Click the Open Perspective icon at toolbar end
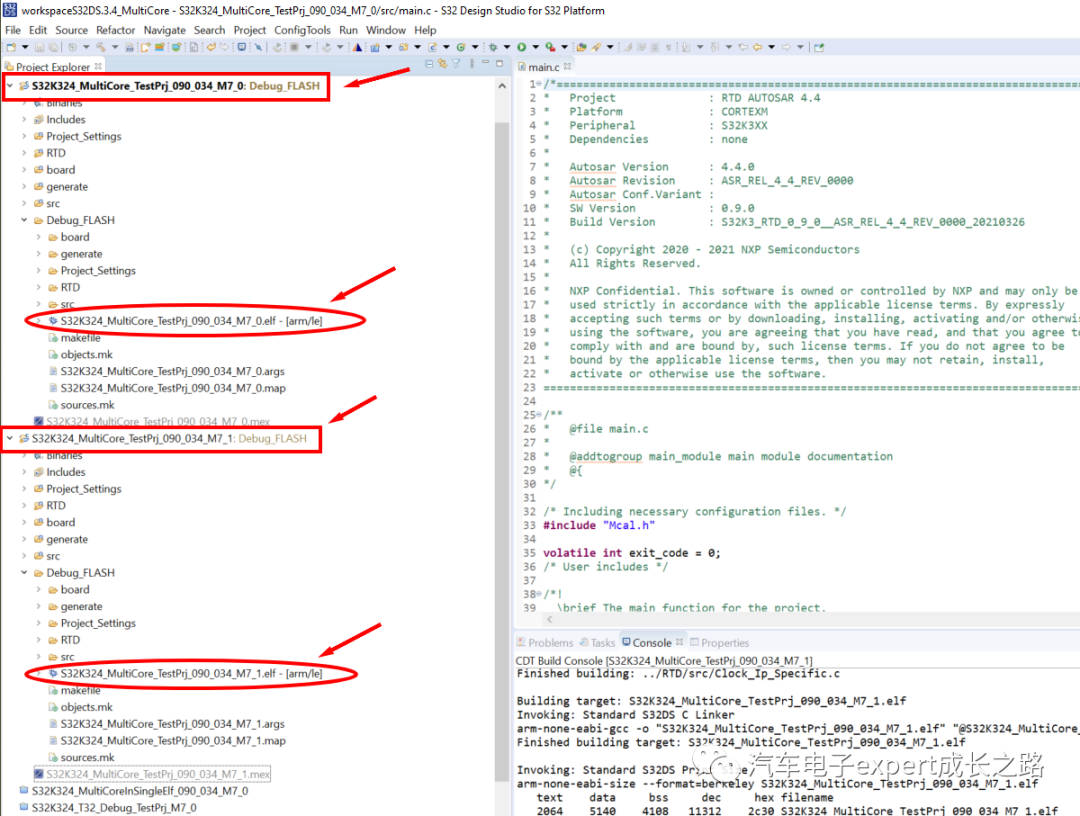1080x816 pixels. pos(819,48)
